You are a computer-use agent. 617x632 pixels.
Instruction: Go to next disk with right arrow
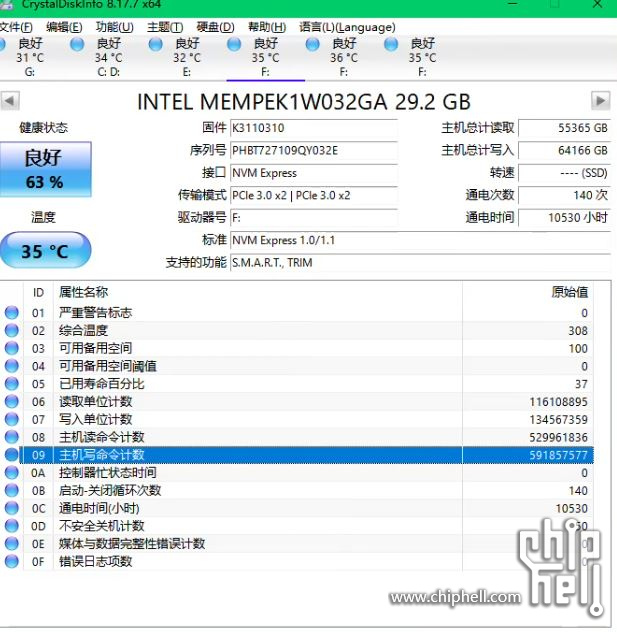click(600, 101)
